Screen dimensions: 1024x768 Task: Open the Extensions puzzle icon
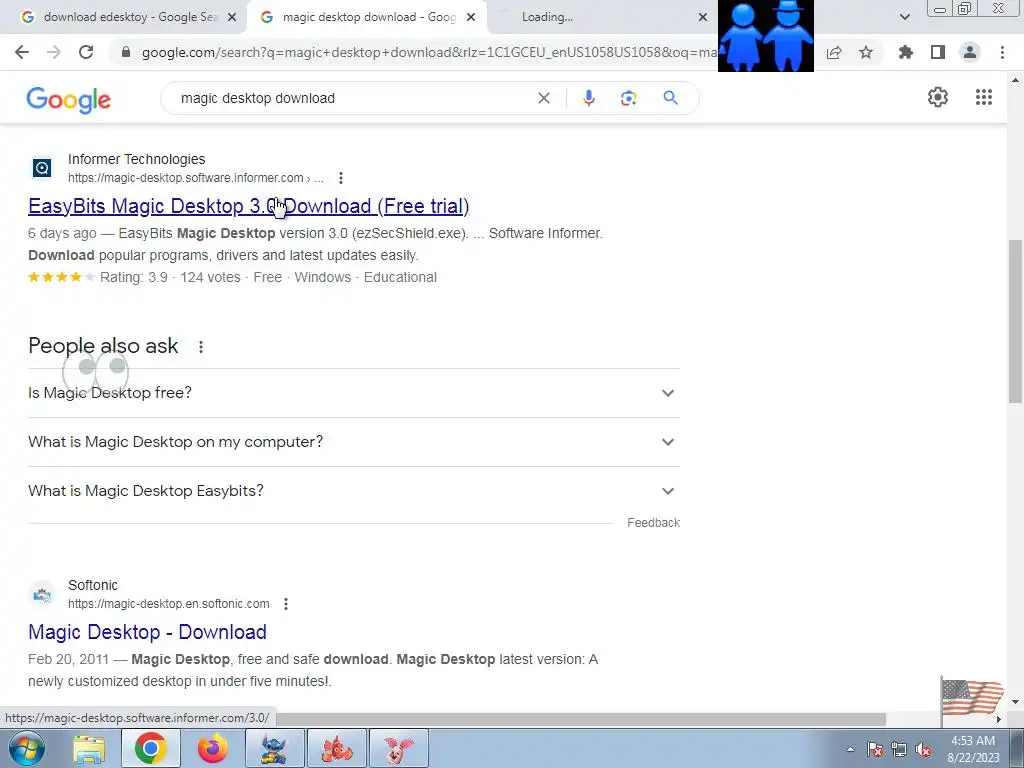(x=906, y=52)
